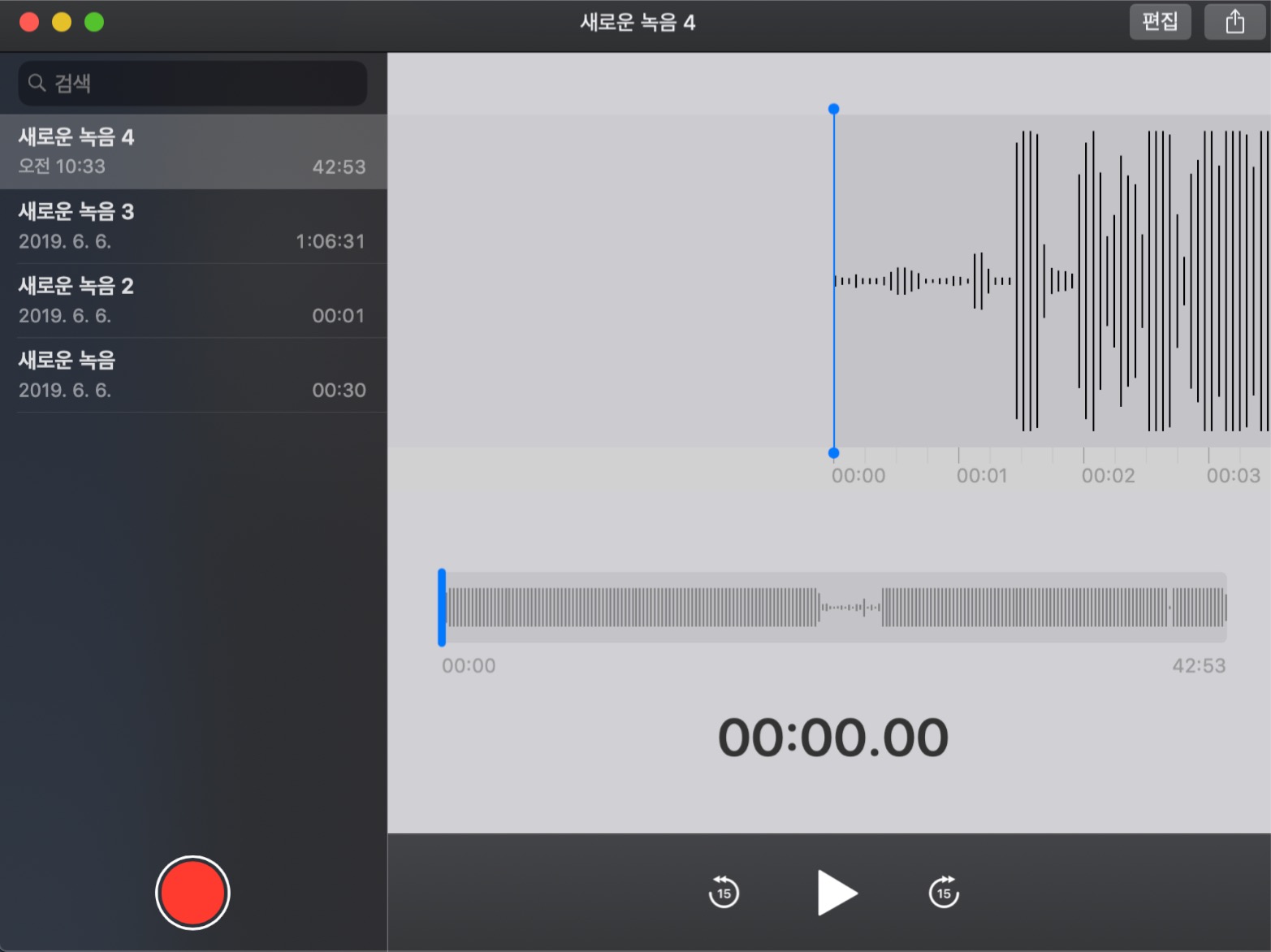The height and width of the screenshot is (952, 1271).
Task: Minimize the window with the yellow button
Action: [x=62, y=22]
